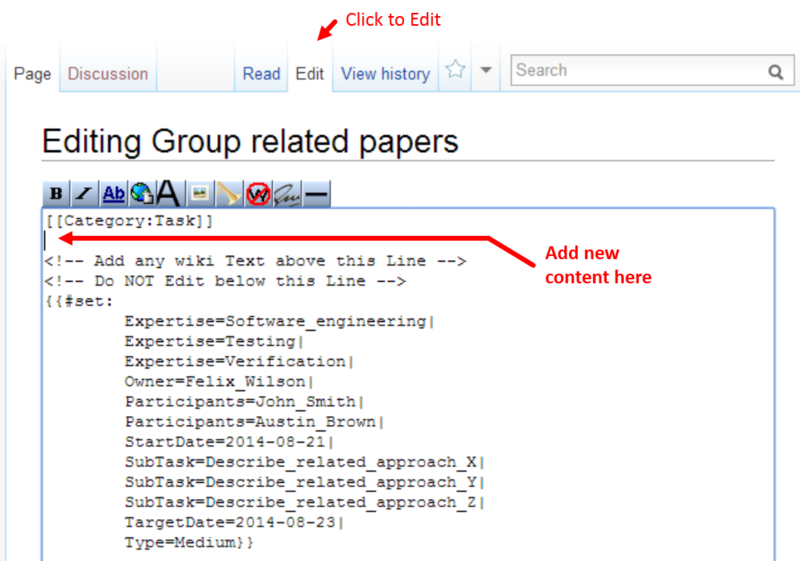Open the Discussion tab
This screenshot has width=800, height=561.
108,74
